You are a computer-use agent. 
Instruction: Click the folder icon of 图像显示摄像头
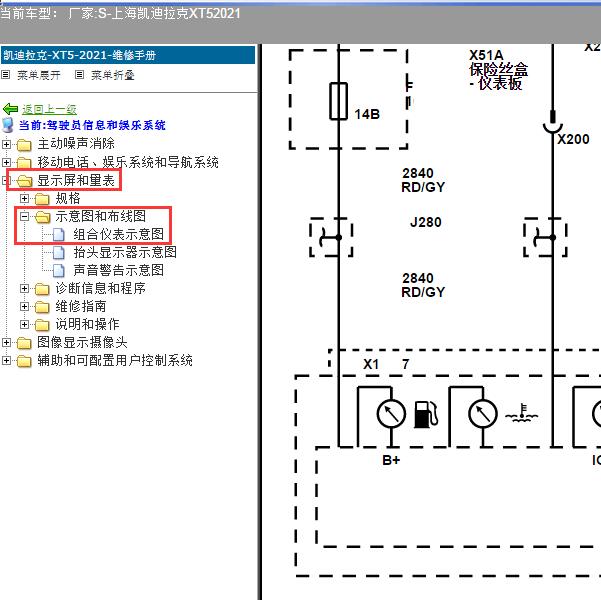click(x=24, y=343)
